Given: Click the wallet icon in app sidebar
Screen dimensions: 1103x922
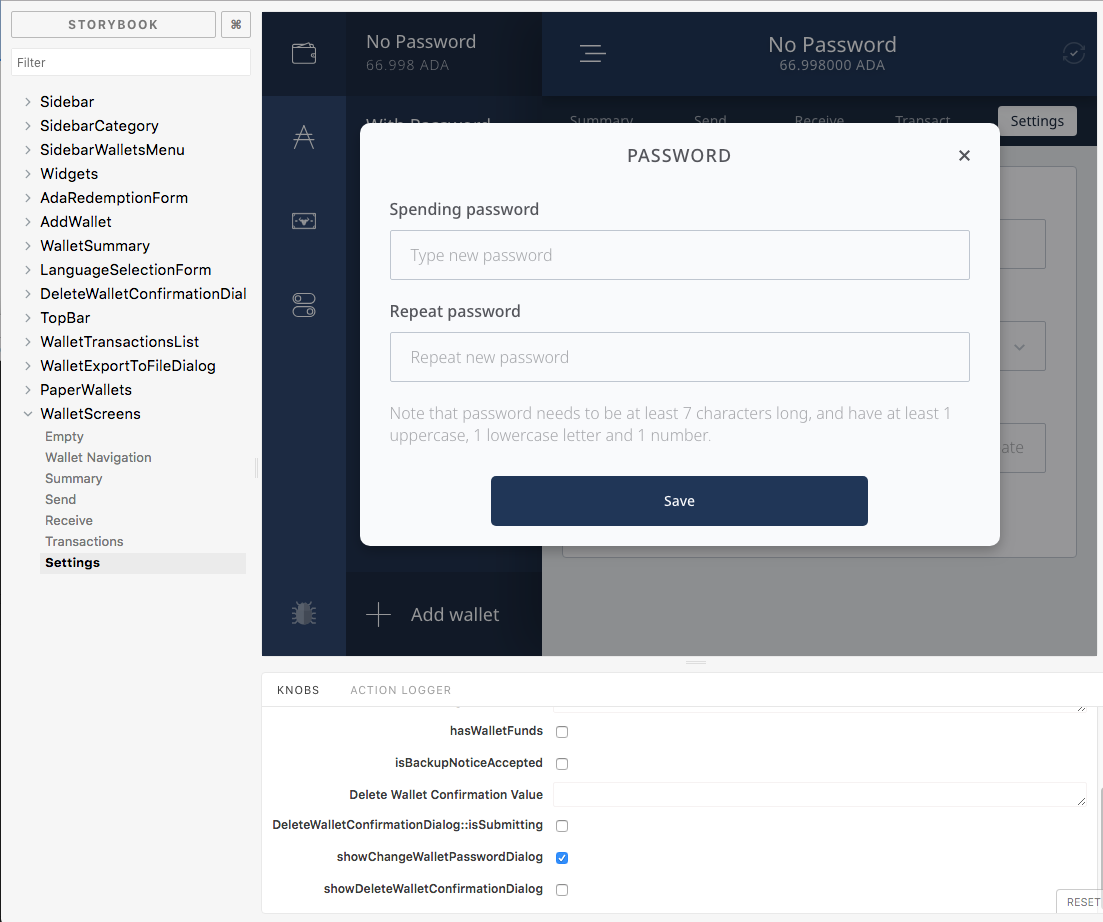Looking at the screenshot, I should (x=304, y=53).
